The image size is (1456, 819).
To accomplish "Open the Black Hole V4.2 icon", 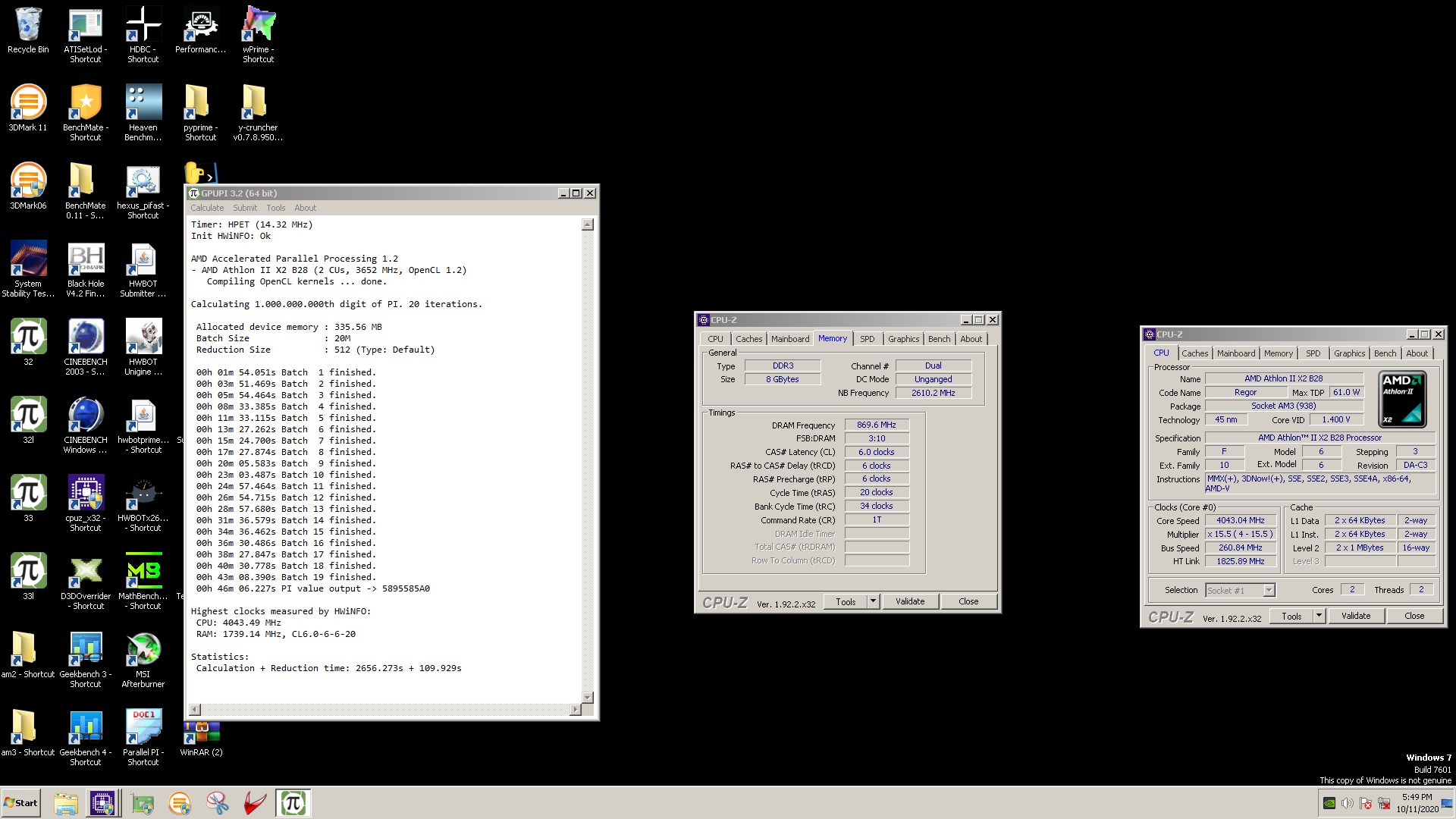I will point(85,268).
